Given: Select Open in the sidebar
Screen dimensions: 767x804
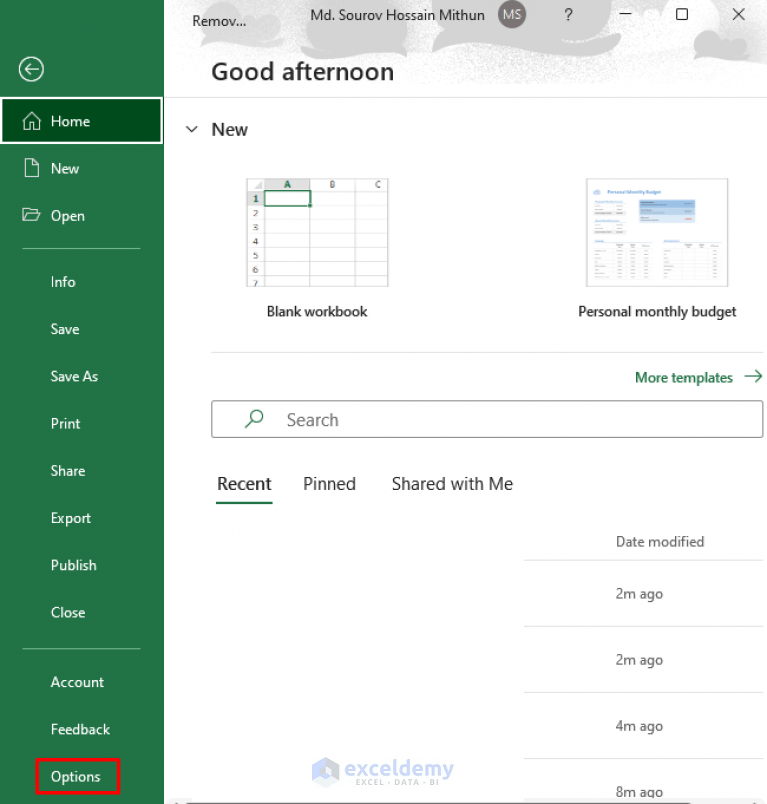Looking at the screenshot, I should pyautogui.click(x=82, y=215).
